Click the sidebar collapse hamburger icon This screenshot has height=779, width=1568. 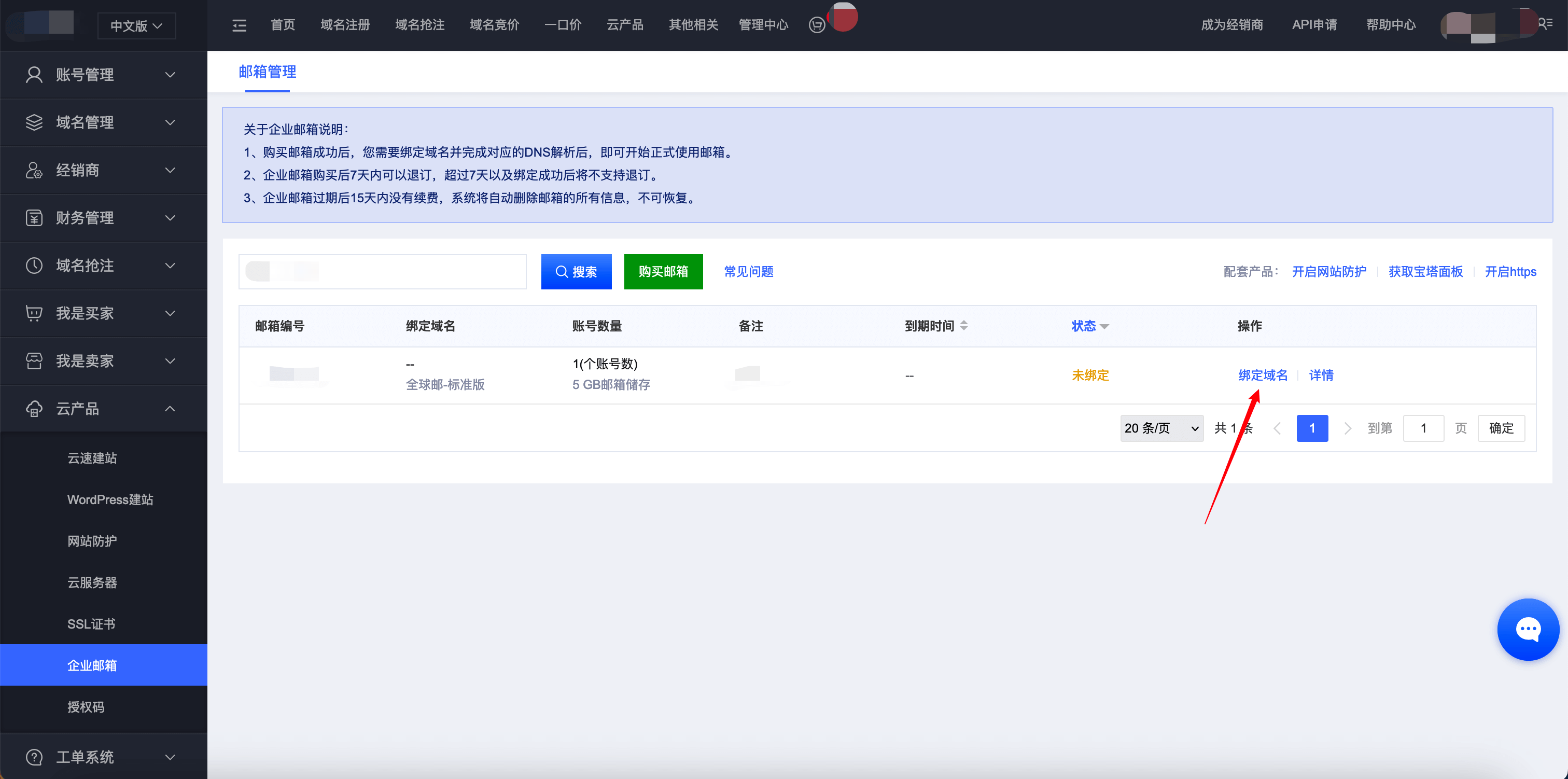click(239, 25)
